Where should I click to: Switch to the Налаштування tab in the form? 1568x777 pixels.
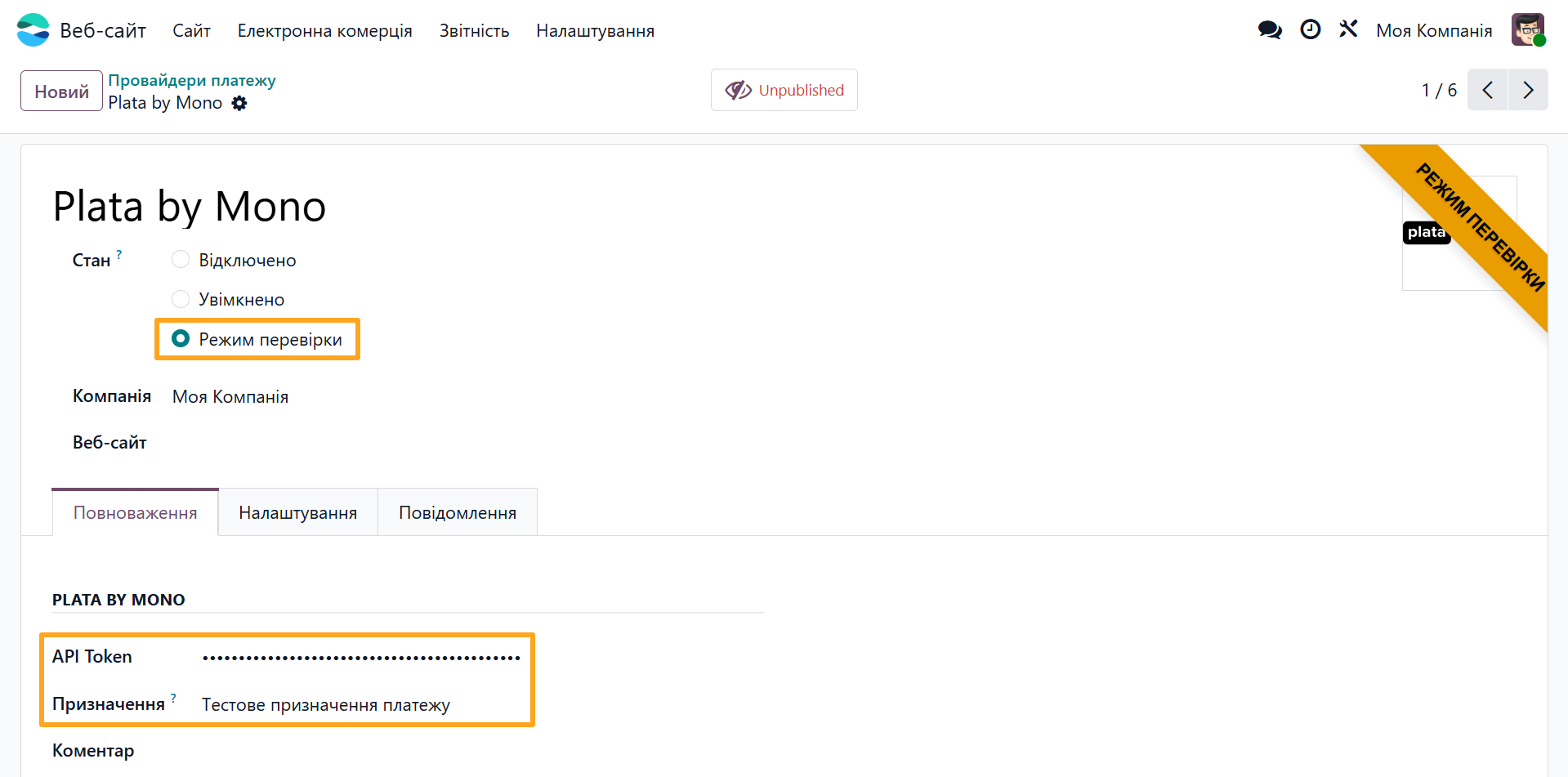tap(298, 512)
